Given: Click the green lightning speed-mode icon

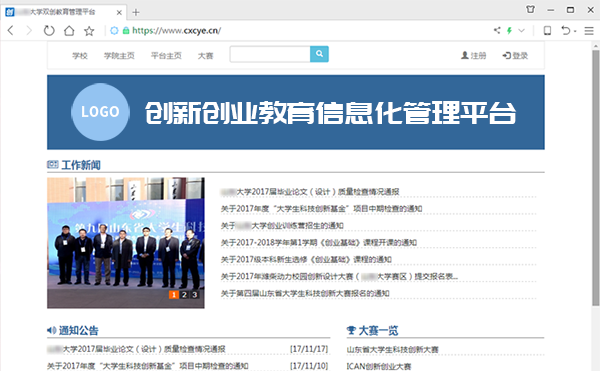Looking at the screenshot, I should [x=509, y=31].
